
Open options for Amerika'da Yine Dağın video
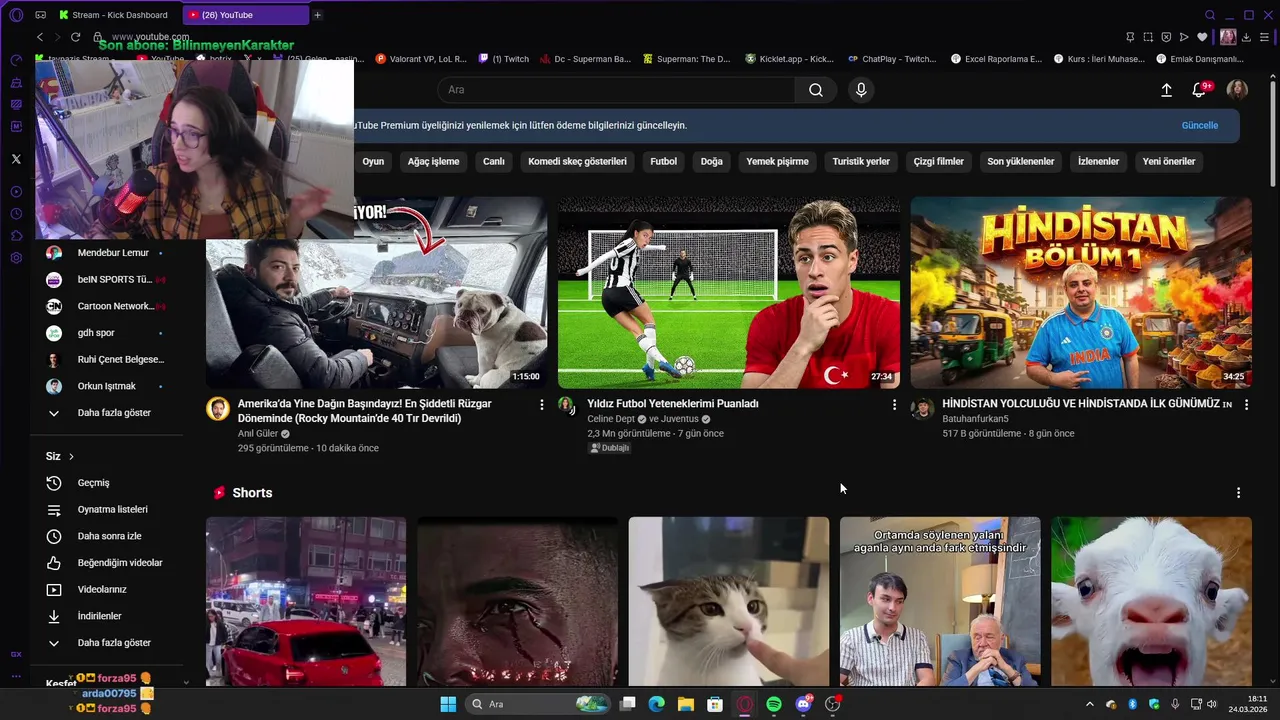pyautogui.click(x=542, y=405)
